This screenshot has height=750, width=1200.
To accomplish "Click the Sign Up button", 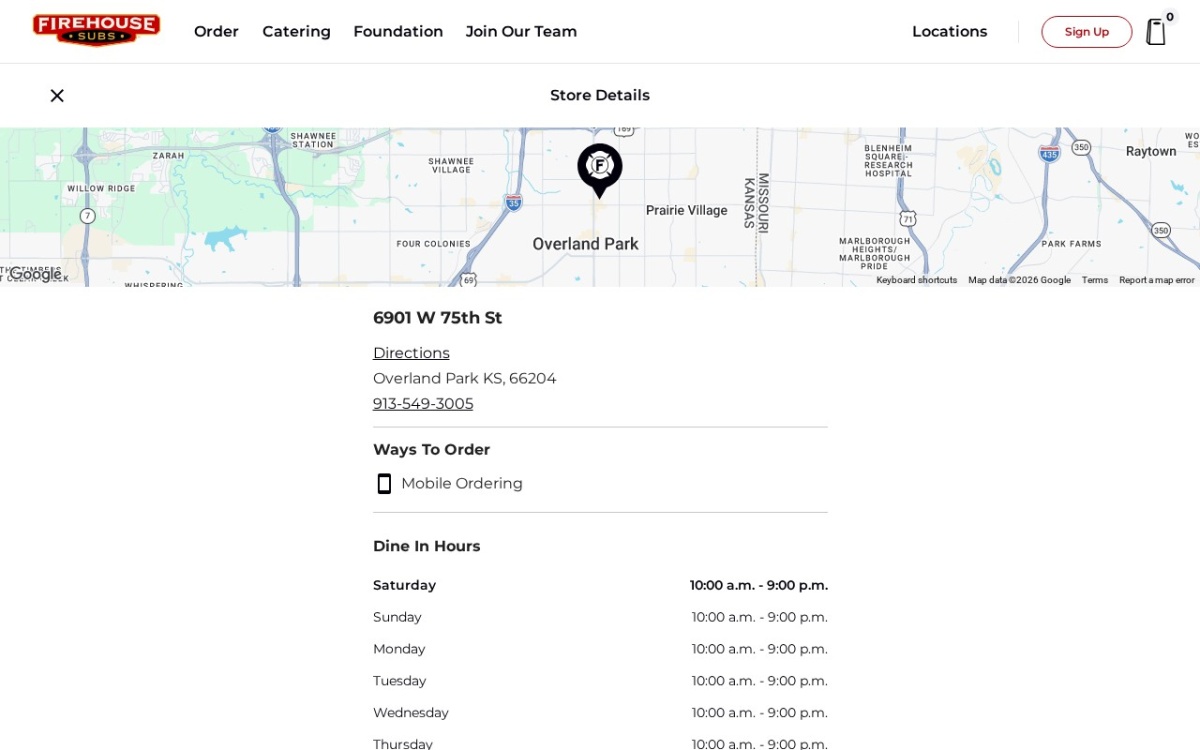I will [x=1086, y=32].
